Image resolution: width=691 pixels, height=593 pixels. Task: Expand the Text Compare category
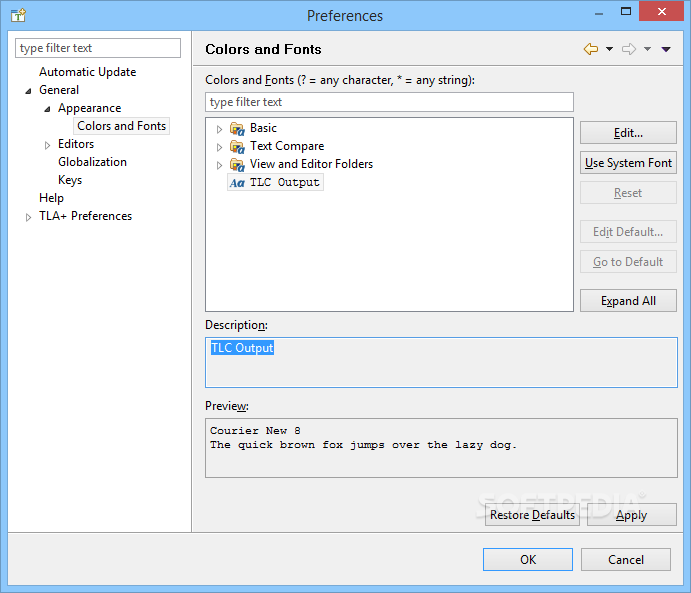point(219,147)
